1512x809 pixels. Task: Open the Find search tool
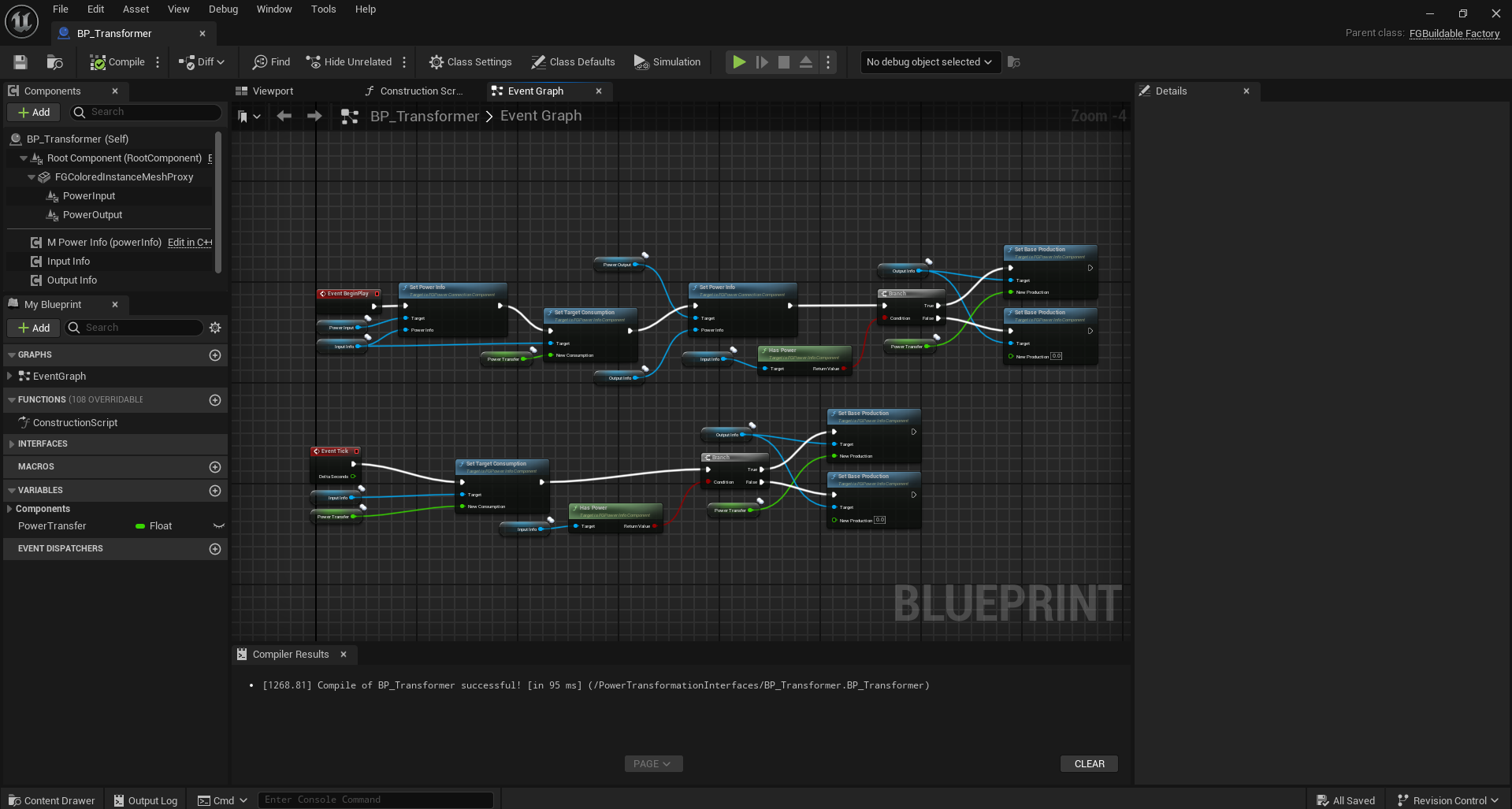(271, 62)
